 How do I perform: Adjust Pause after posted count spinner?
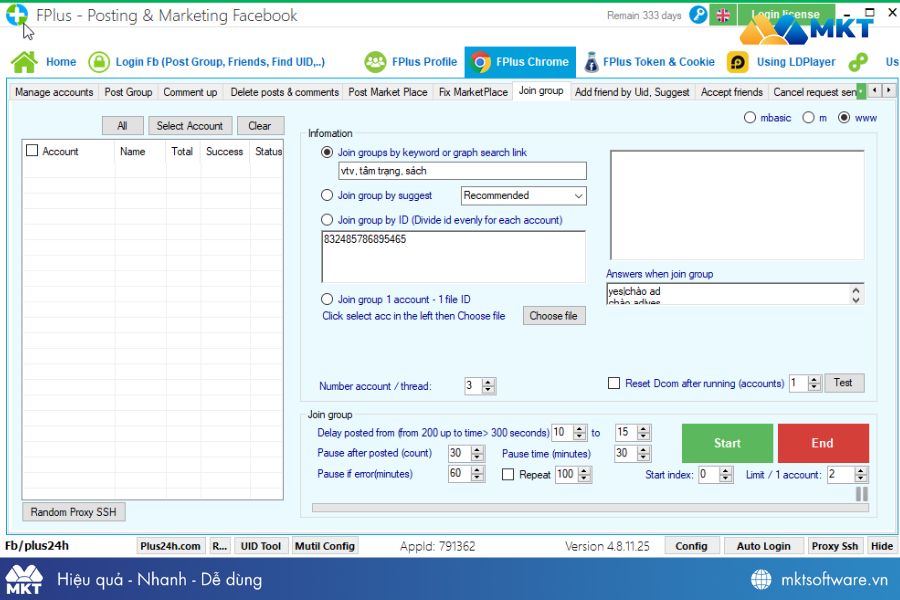(x=477, y=454)
